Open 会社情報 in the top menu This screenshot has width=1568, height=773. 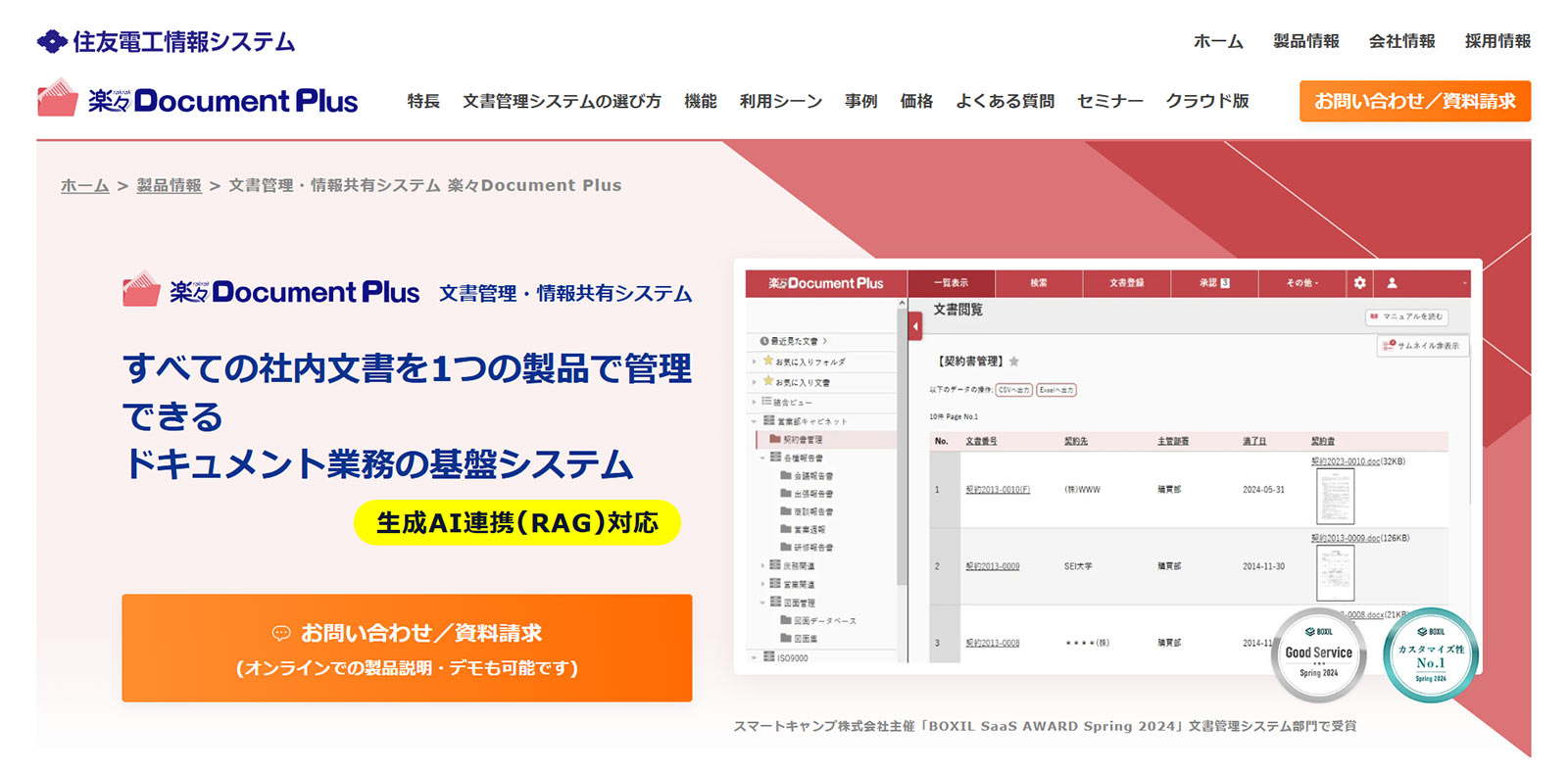pyautogui.click(x=1402, y=41)
